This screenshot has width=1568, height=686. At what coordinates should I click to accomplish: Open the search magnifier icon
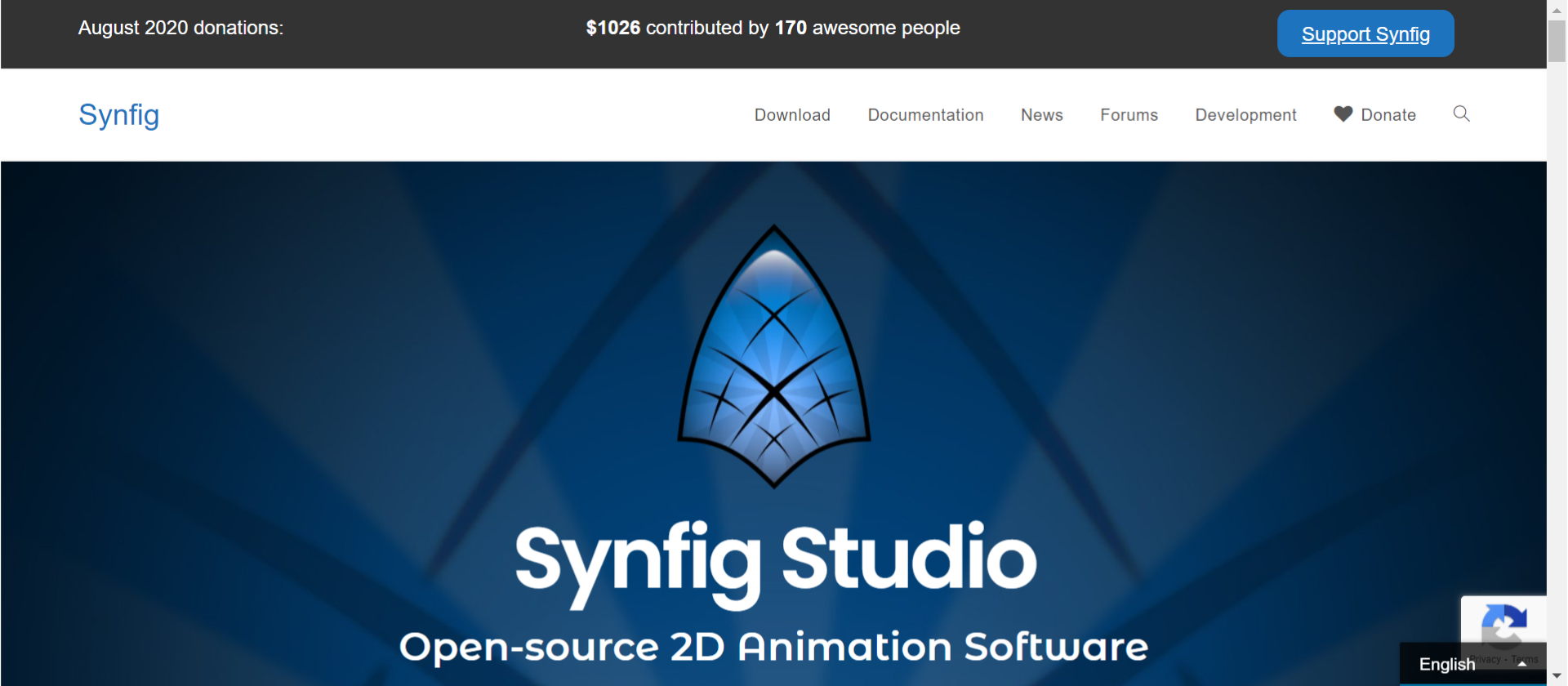1461,114
